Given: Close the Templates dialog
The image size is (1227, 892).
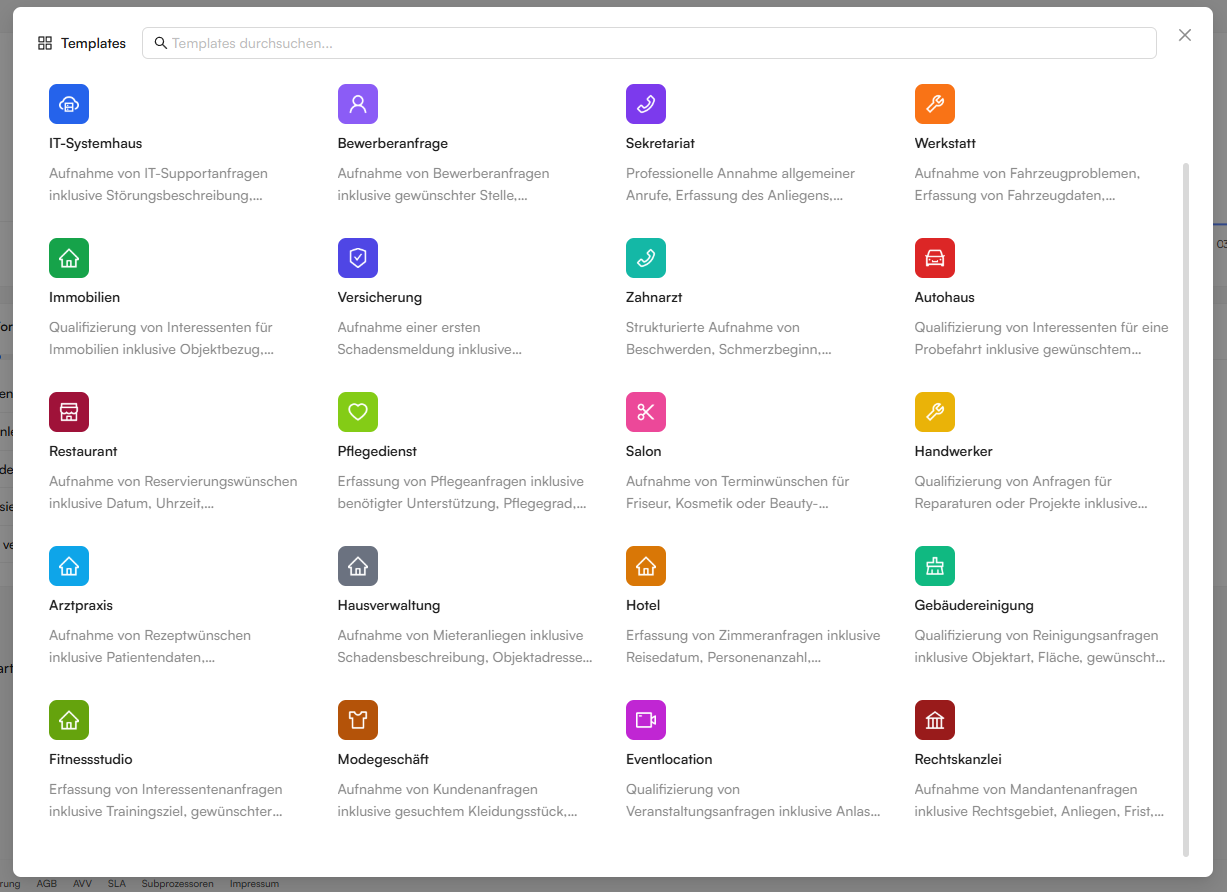Looking at the screenshot, I should click(1185, 35).
